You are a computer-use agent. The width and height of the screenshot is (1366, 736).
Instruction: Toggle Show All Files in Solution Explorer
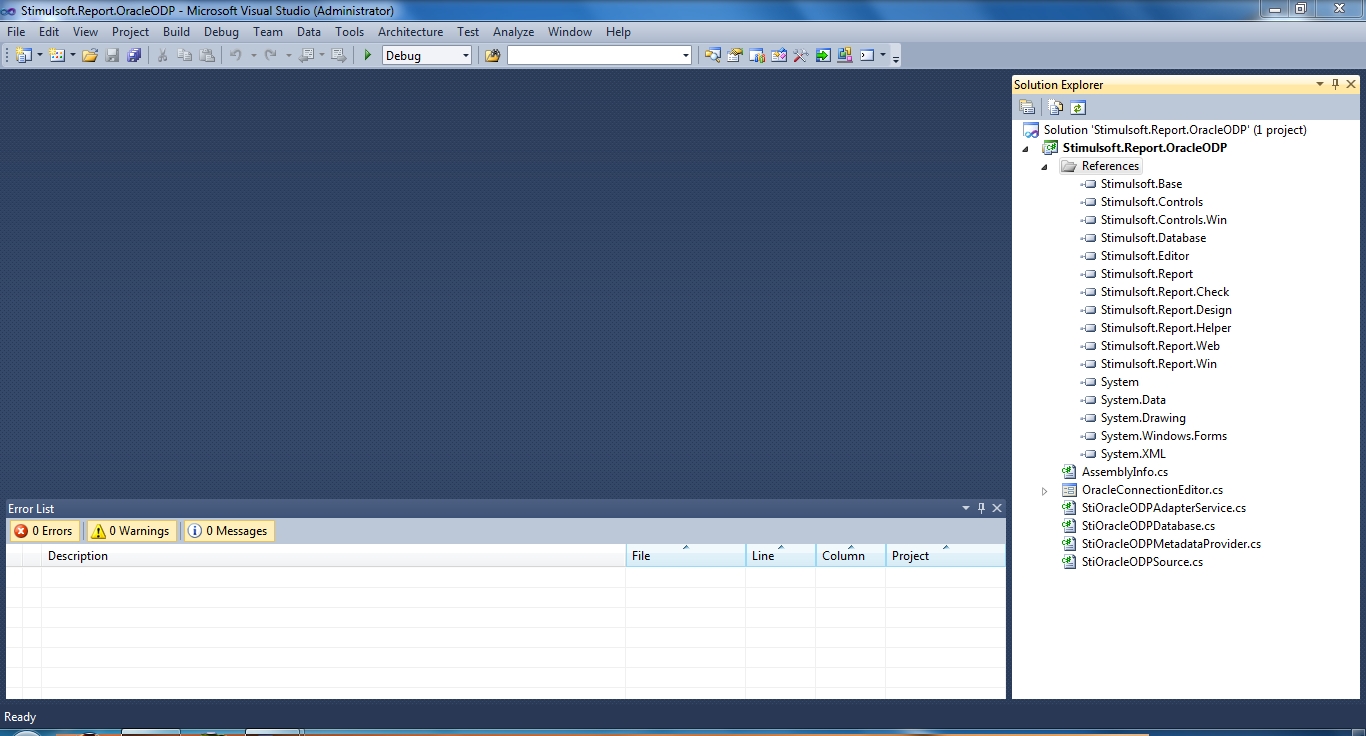(x=1055, y=108)
